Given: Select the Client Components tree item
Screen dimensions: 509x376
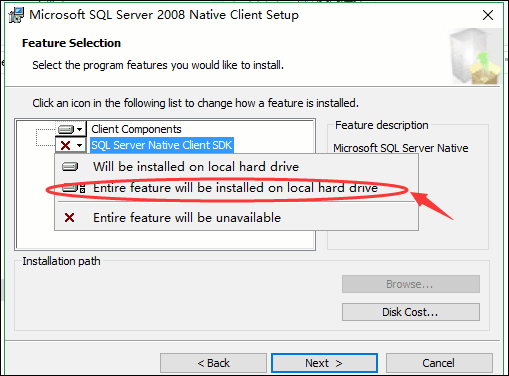Looking at the screenshot, I should [x=136, y=129].
